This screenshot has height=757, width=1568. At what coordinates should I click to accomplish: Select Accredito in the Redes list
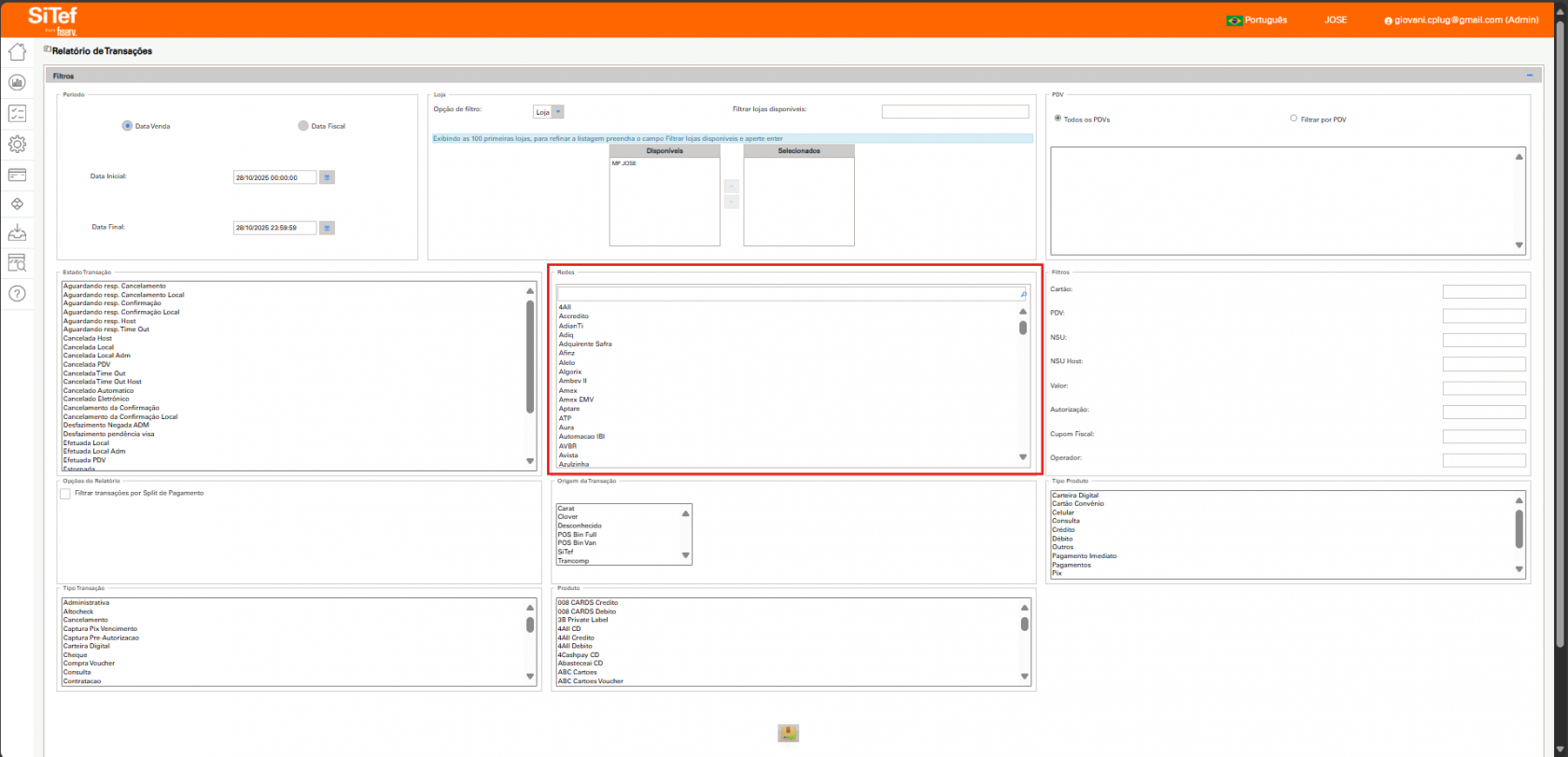574,316
